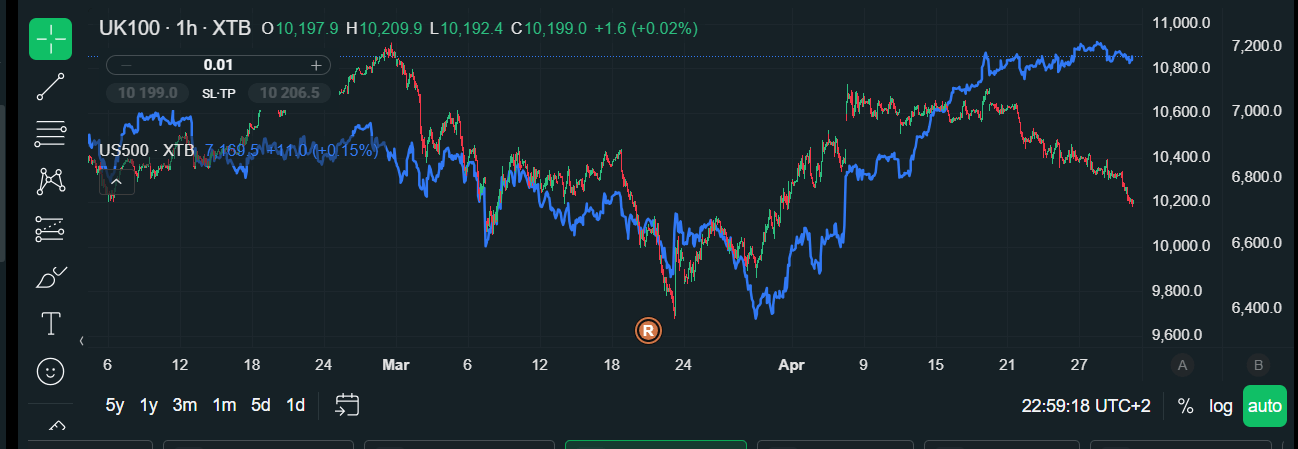Open the go to date calendar
This screenshot has height=449, width=1298.
(x=347, y=405)
